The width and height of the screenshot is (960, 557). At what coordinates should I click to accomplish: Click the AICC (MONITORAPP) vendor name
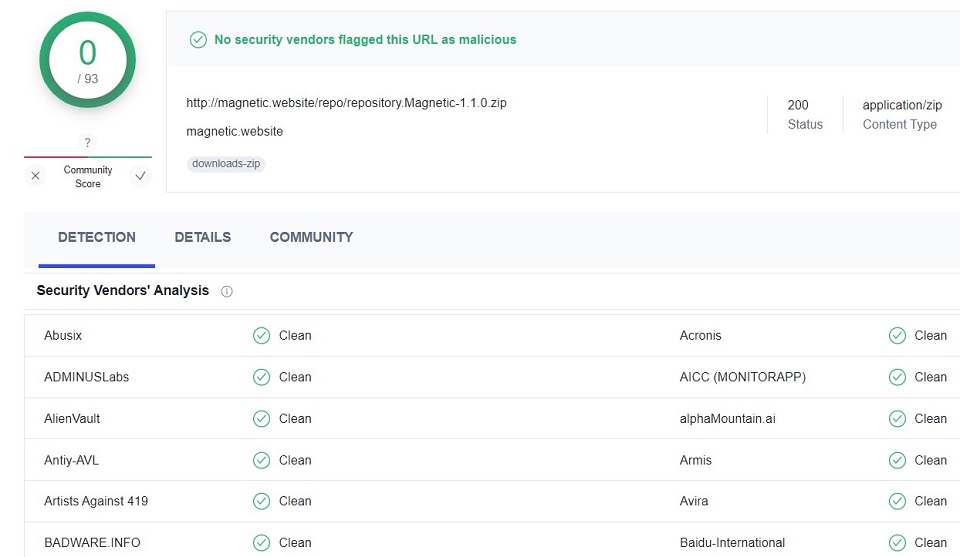point(743,377)
